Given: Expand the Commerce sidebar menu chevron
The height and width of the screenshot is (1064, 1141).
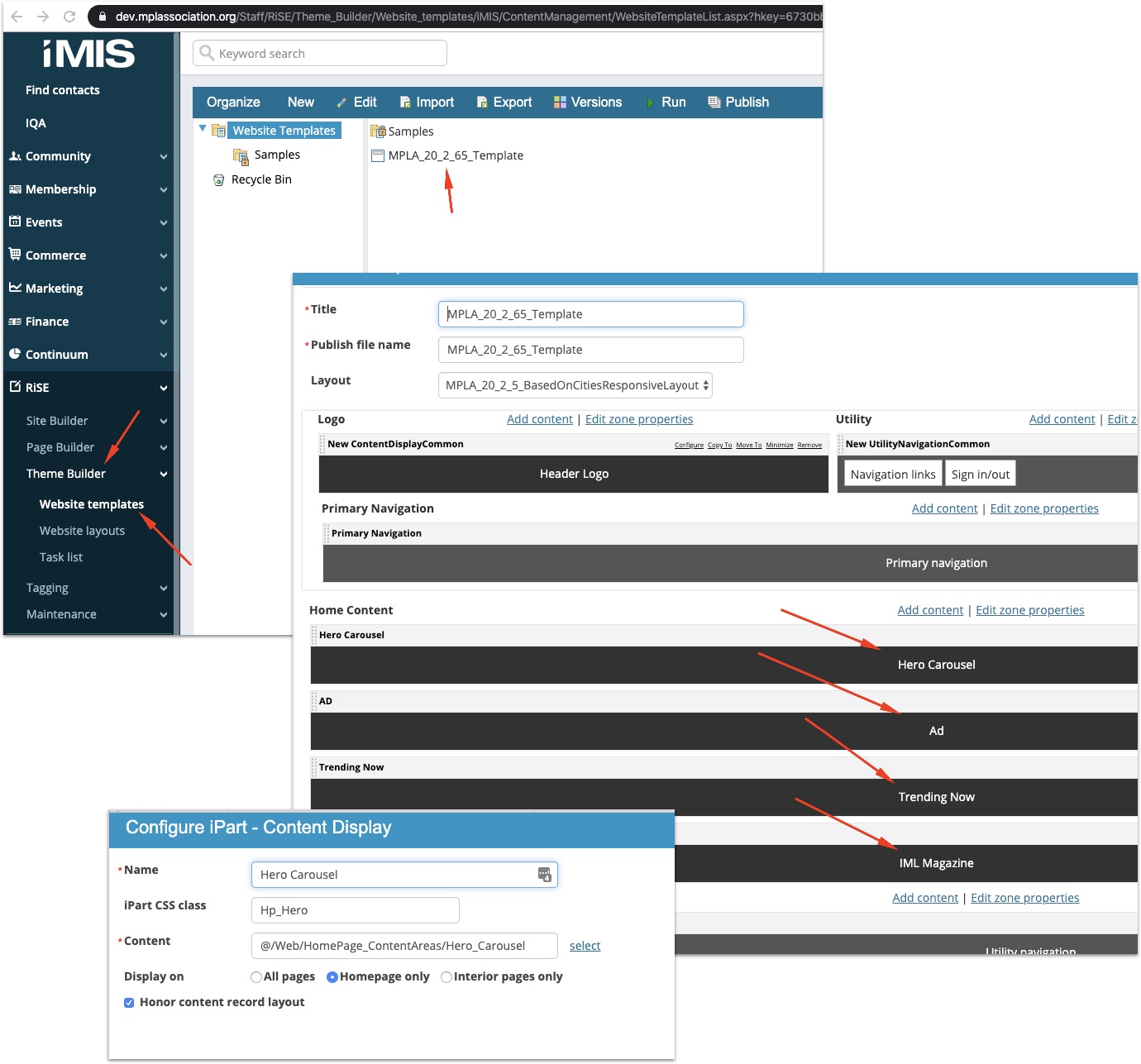Looking at the screenshot, I should click(164, 255).
